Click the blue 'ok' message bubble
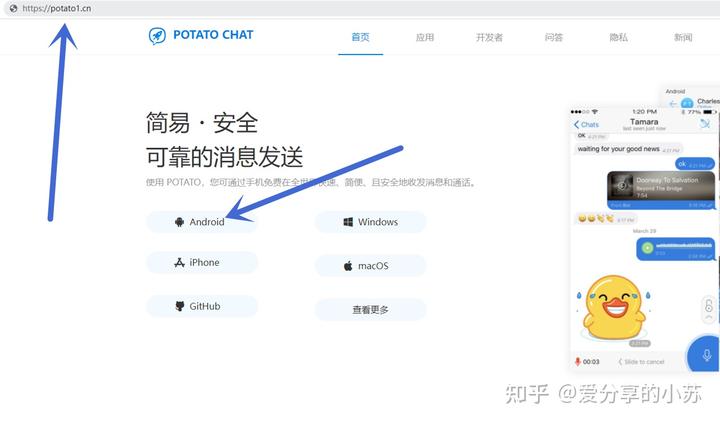This screenshot has width=720, height=422. pos(695,164)
